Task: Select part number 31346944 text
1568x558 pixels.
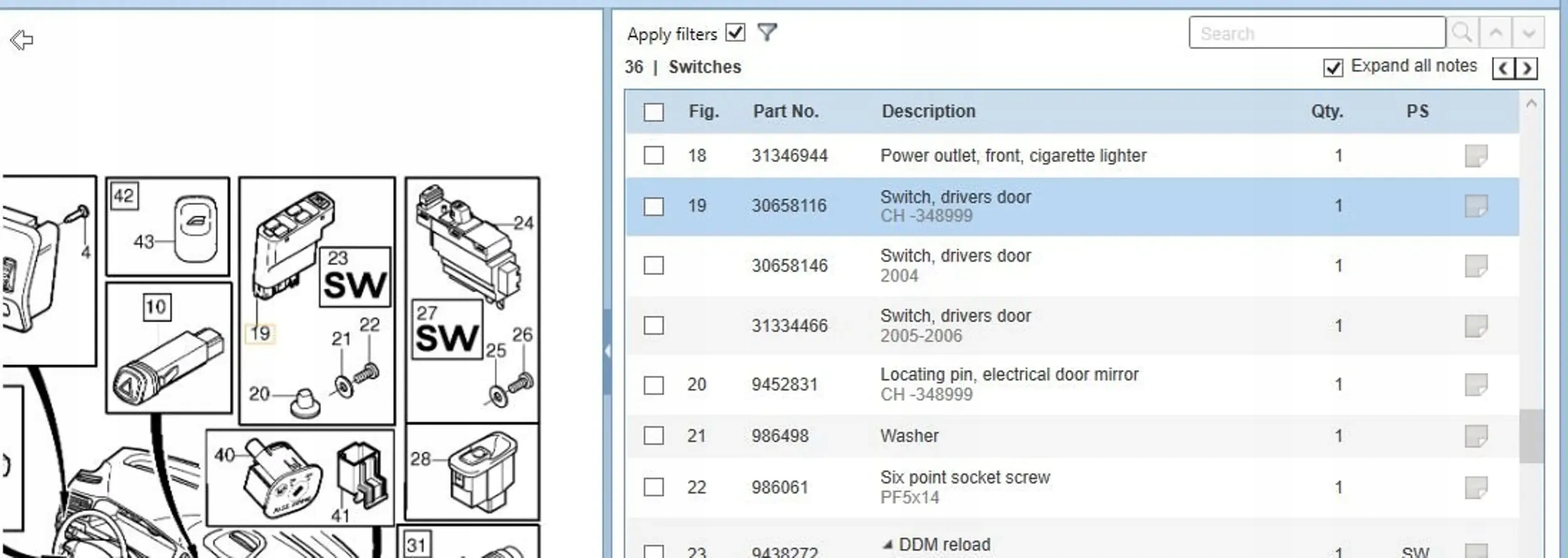Action: pyautogui.click(x=790, y=155)
